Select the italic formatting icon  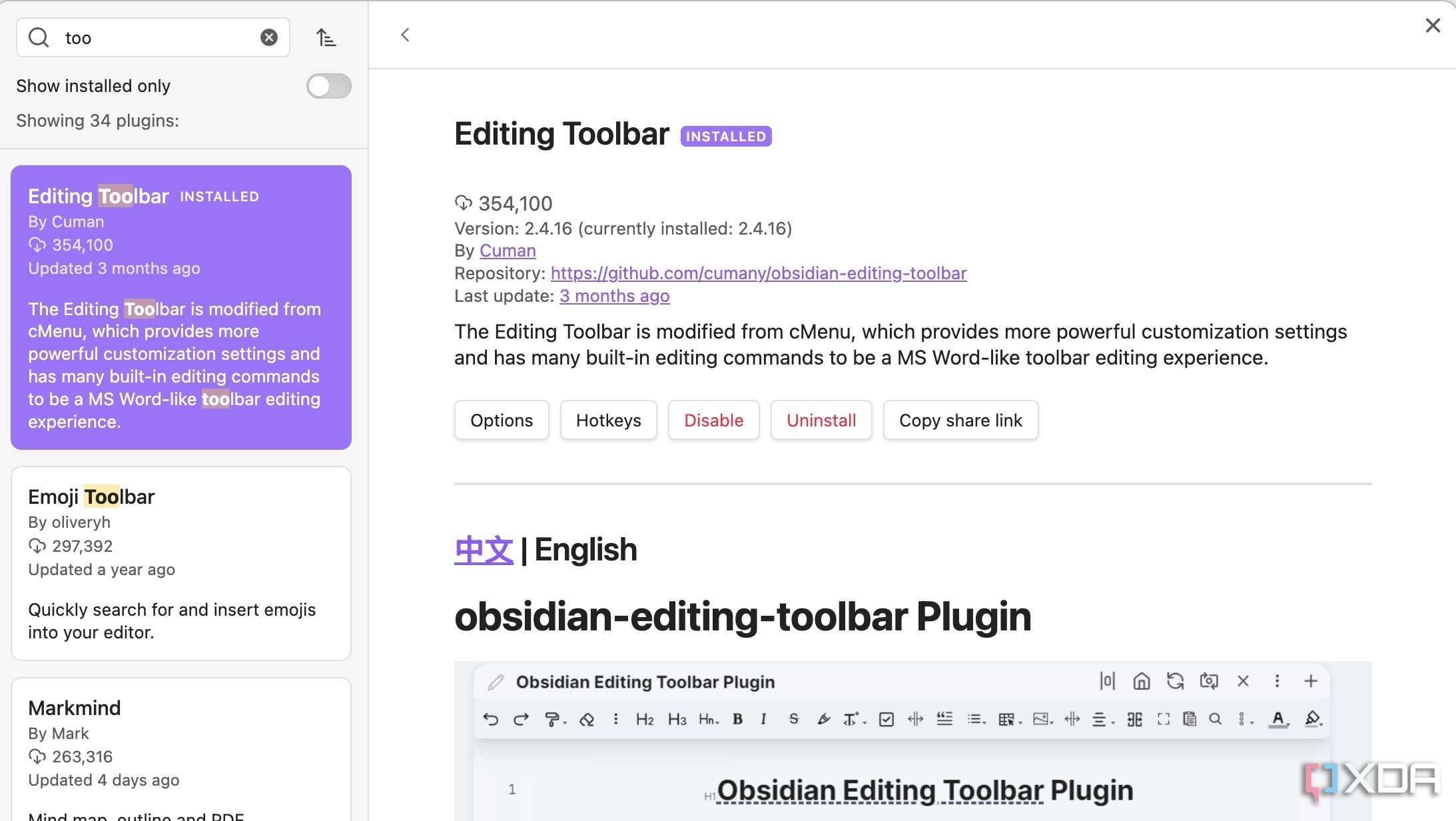click(764, 718)
